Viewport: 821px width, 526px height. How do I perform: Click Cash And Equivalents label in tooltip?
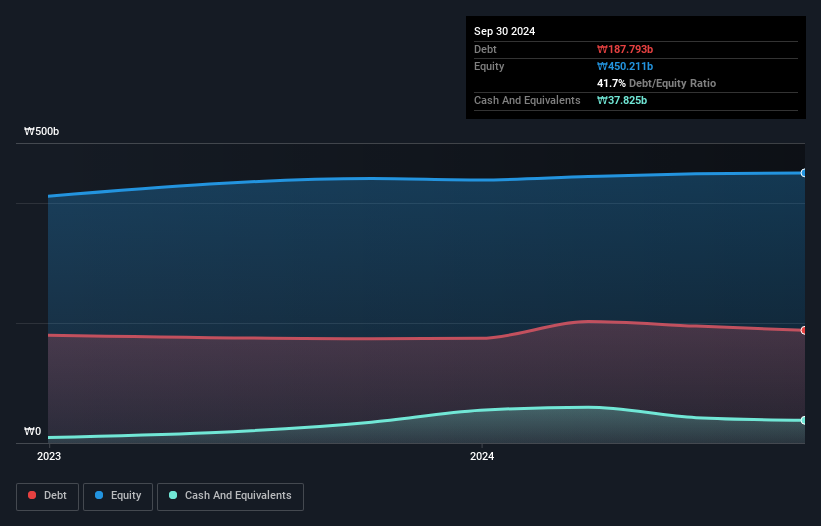[x=527, y=100]
